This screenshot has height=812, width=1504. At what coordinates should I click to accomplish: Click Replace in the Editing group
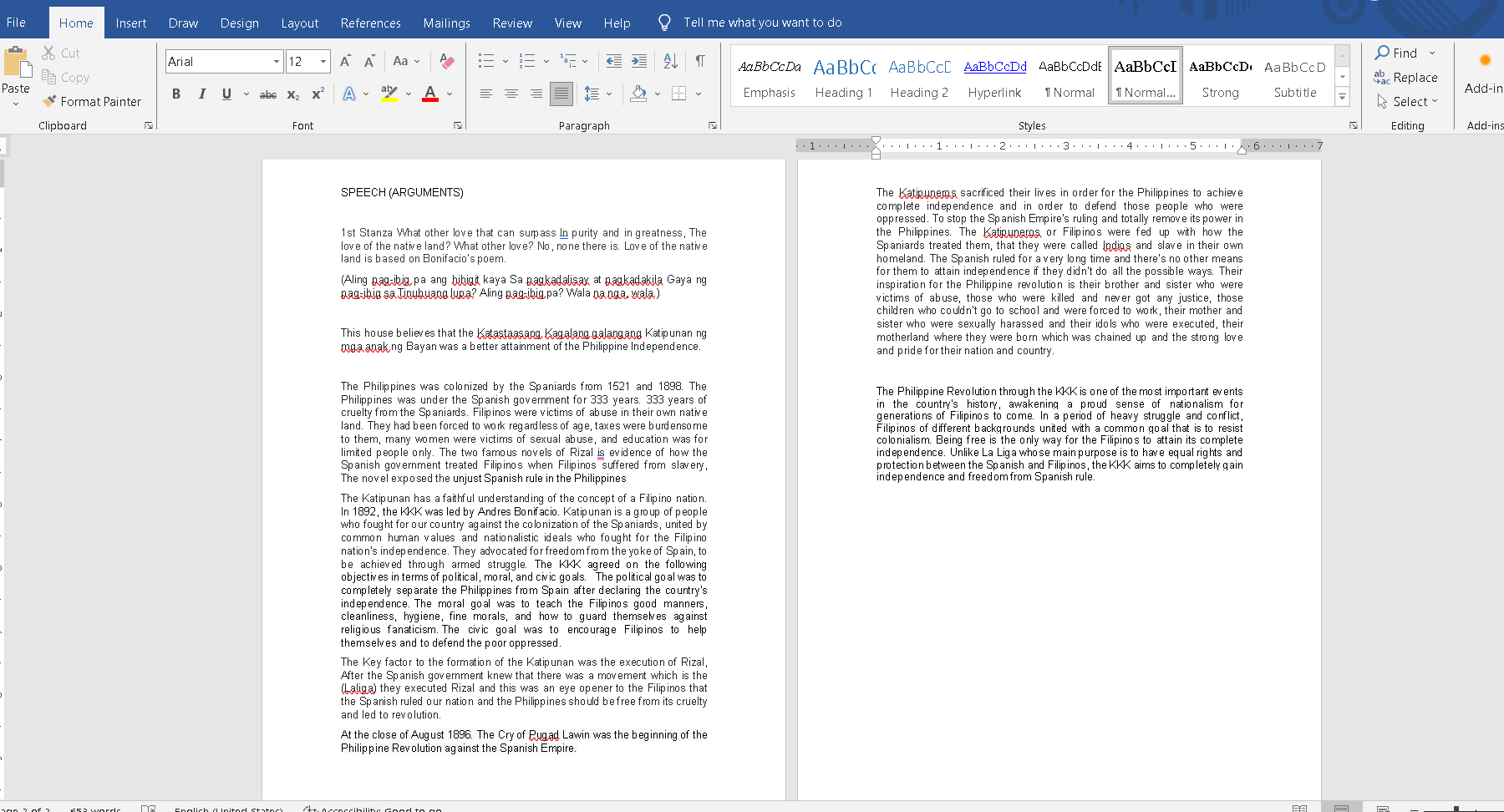tap(1406, 77)
